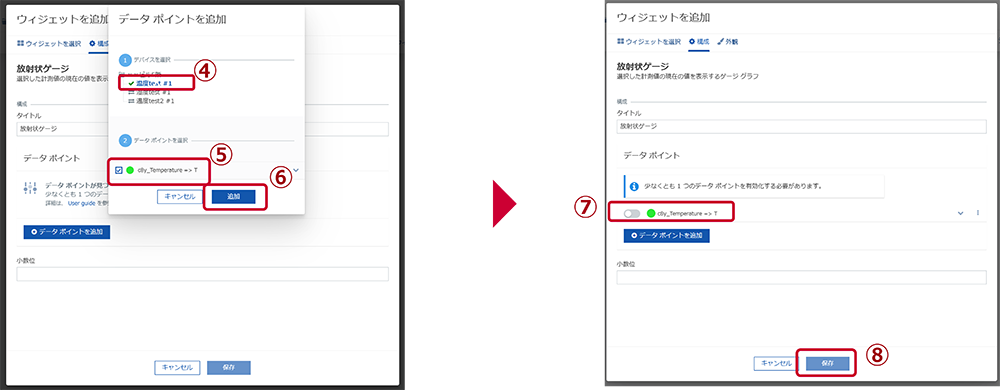Check the c8y_Temperature => T checkbox
The width and height of the screenshot is (1000, 390).
[x=119, y=170]
